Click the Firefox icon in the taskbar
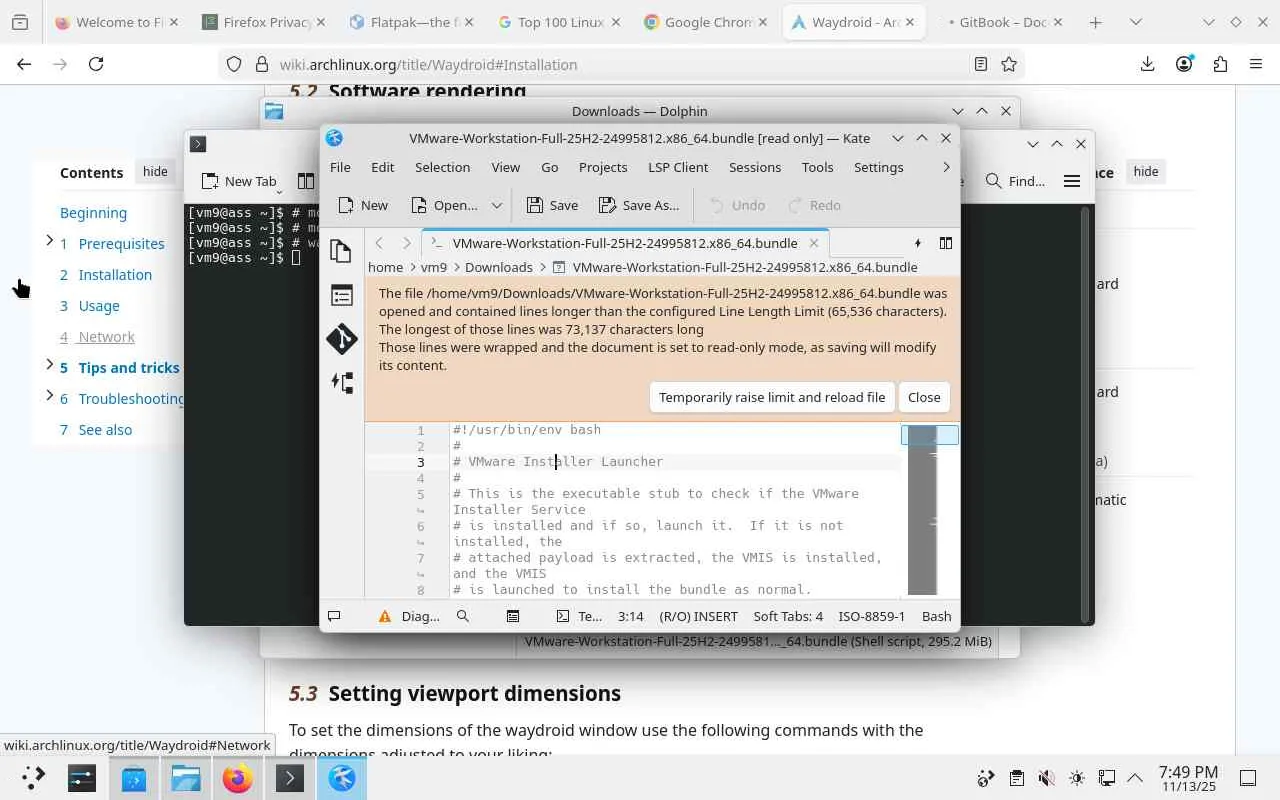The width and height of the screenshot is (1280, 800). [x=238, y=778]
